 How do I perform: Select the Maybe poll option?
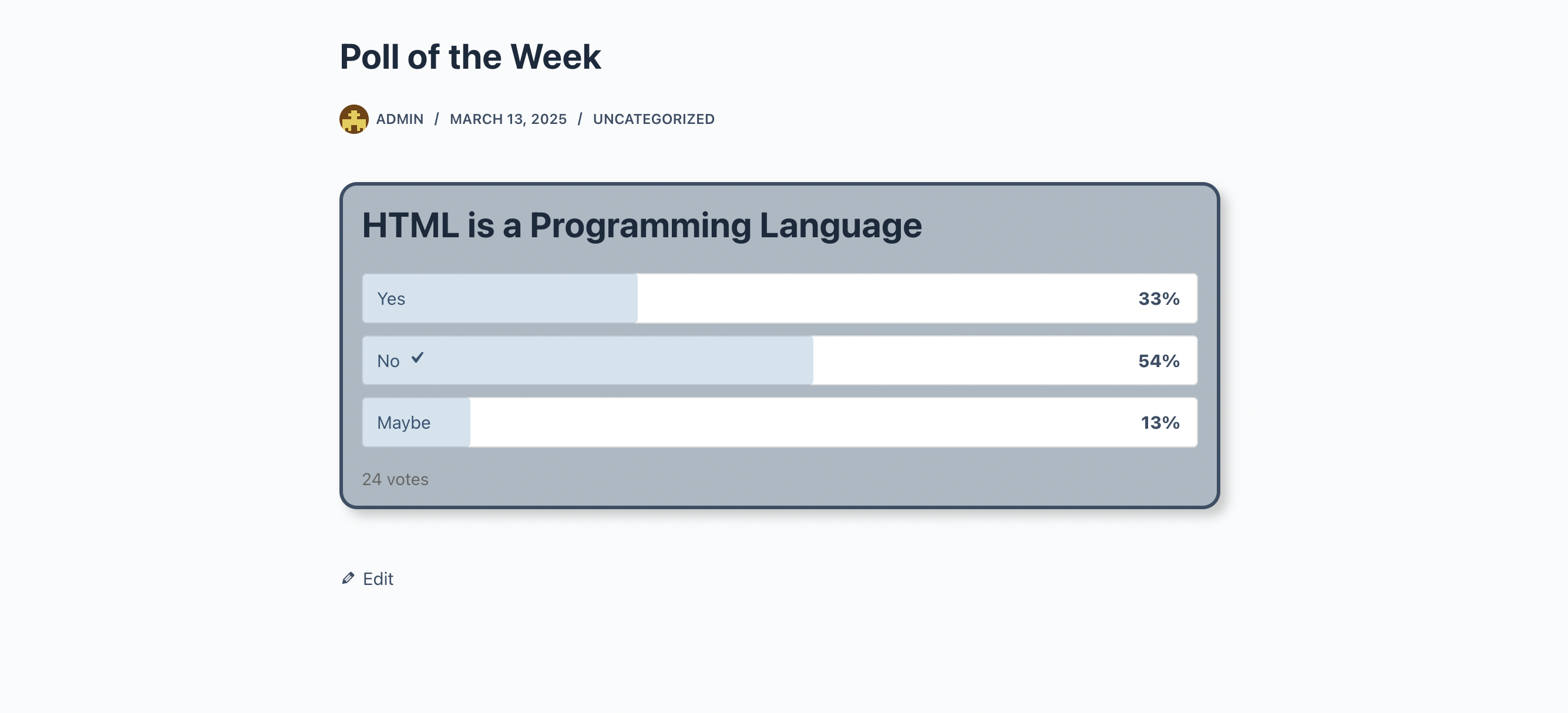[780, 422]
